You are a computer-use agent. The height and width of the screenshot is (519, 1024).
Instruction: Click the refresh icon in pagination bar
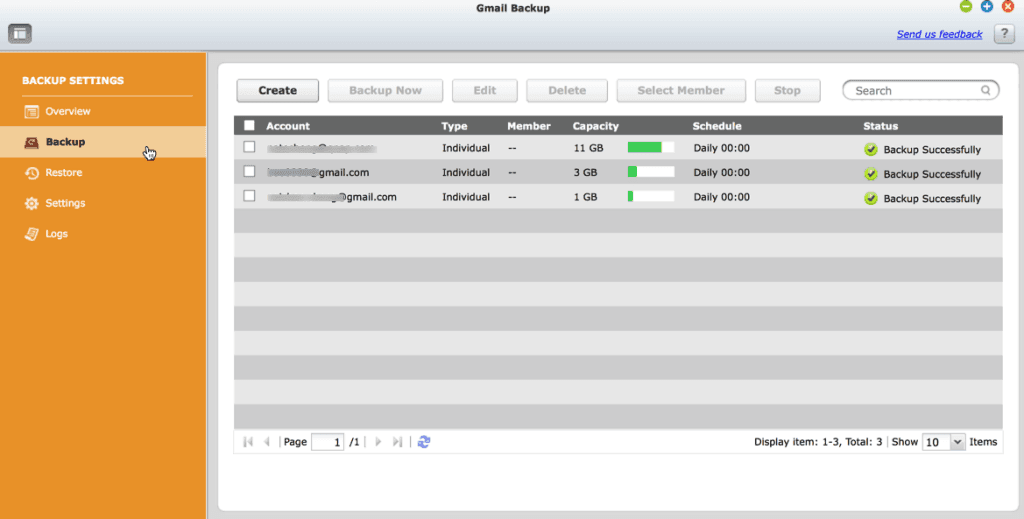424,442
